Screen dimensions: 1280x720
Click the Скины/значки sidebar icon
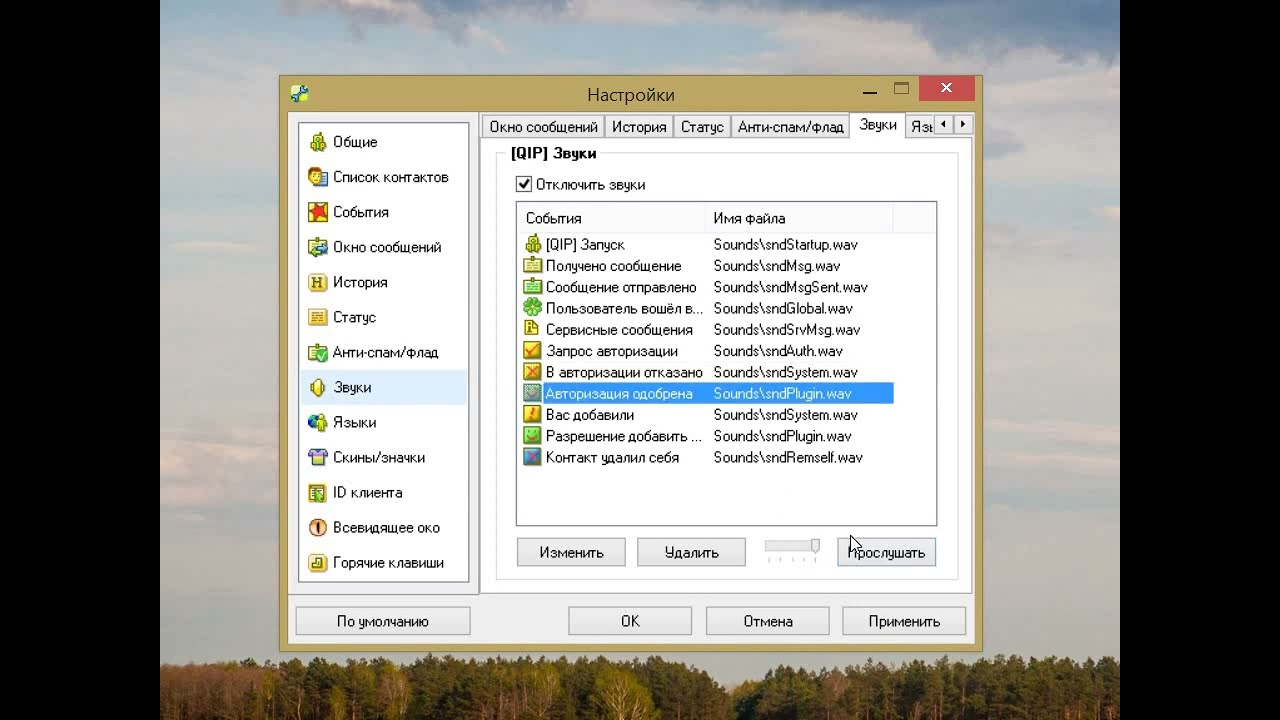tap(317, 457)
